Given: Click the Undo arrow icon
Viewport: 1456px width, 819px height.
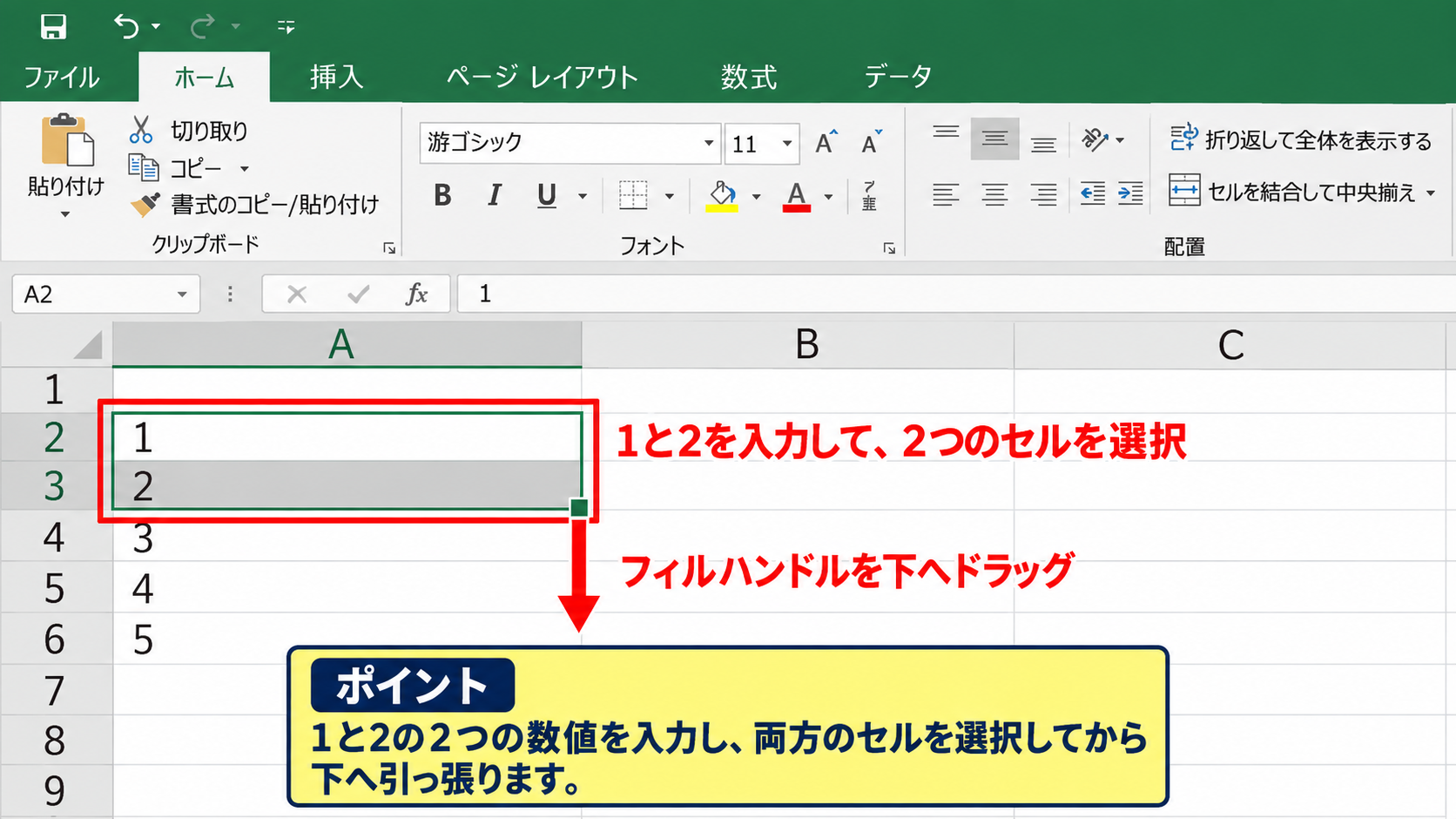Looking at the screenshot, I should coord(127,27).
